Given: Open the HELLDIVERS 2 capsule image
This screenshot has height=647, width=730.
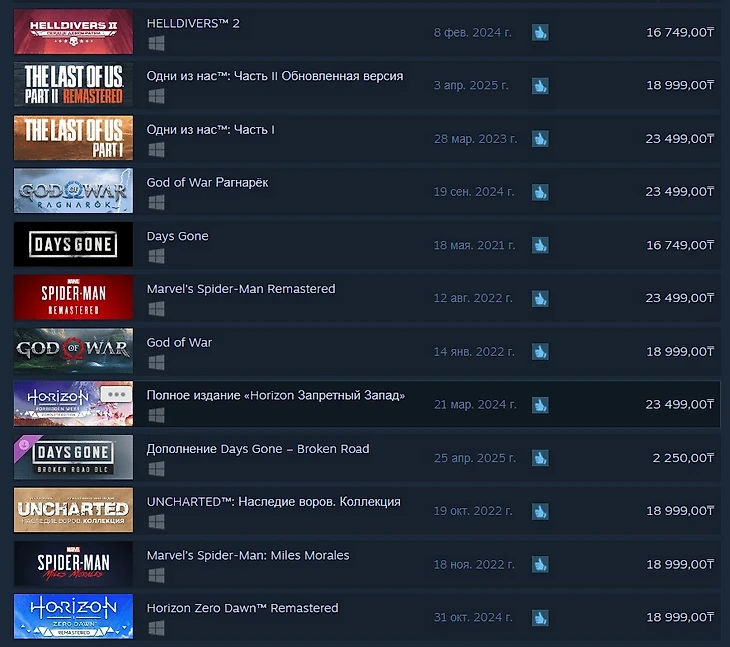Looking at the screenshot, I should 73,32.
